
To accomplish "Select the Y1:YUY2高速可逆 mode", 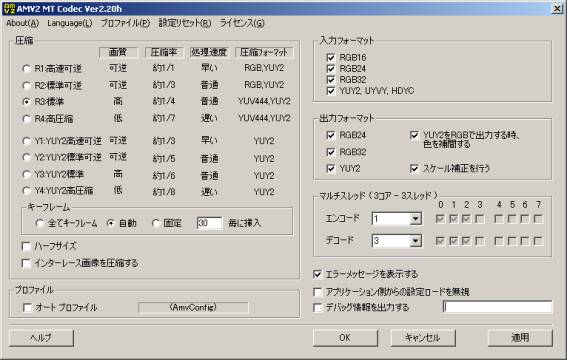I will [x=26, y=141].
